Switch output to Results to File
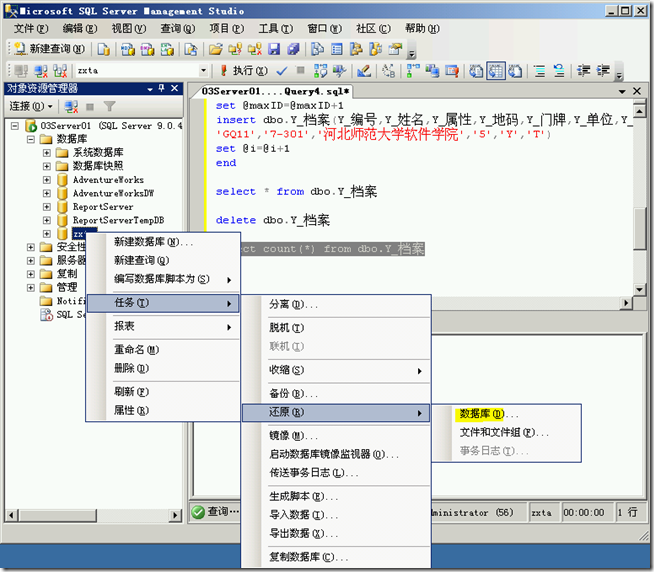This screenshot has width=654, height=572. coord(515,71)
